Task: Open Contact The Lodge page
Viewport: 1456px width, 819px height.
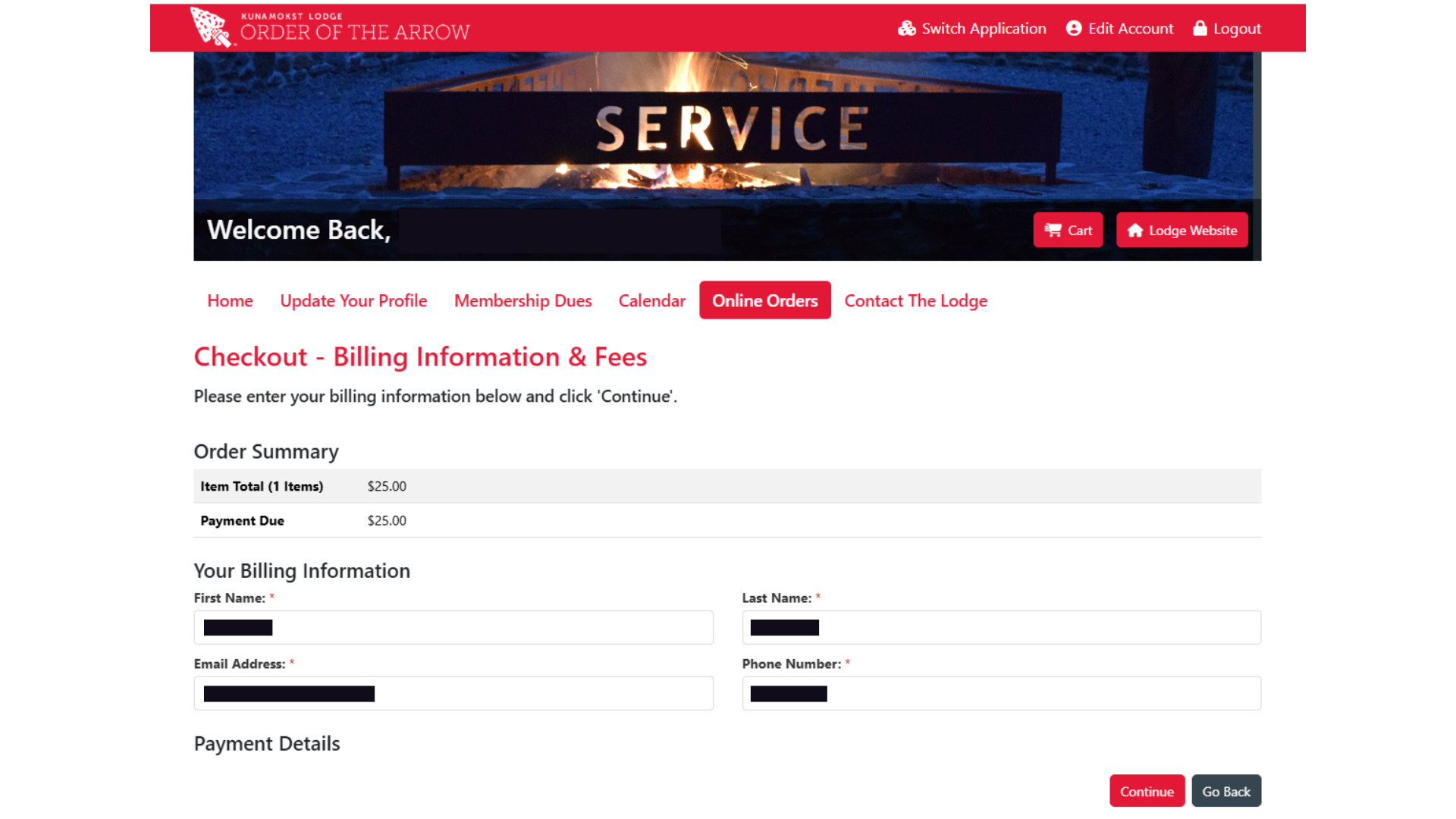Action: coord(915,301)
